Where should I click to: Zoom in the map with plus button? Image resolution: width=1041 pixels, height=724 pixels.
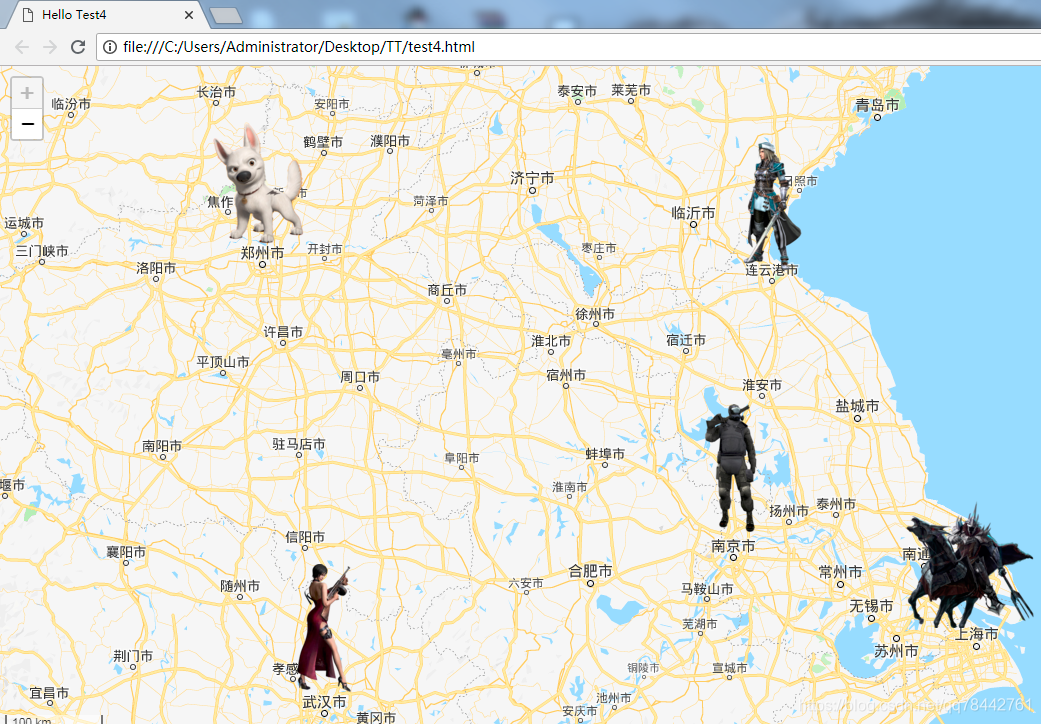27,93
